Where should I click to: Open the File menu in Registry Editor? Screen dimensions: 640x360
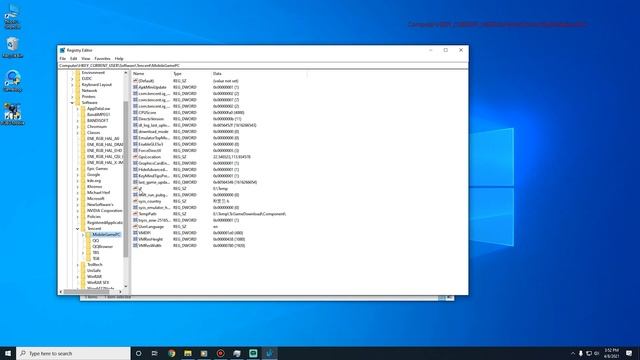point(62,59)
